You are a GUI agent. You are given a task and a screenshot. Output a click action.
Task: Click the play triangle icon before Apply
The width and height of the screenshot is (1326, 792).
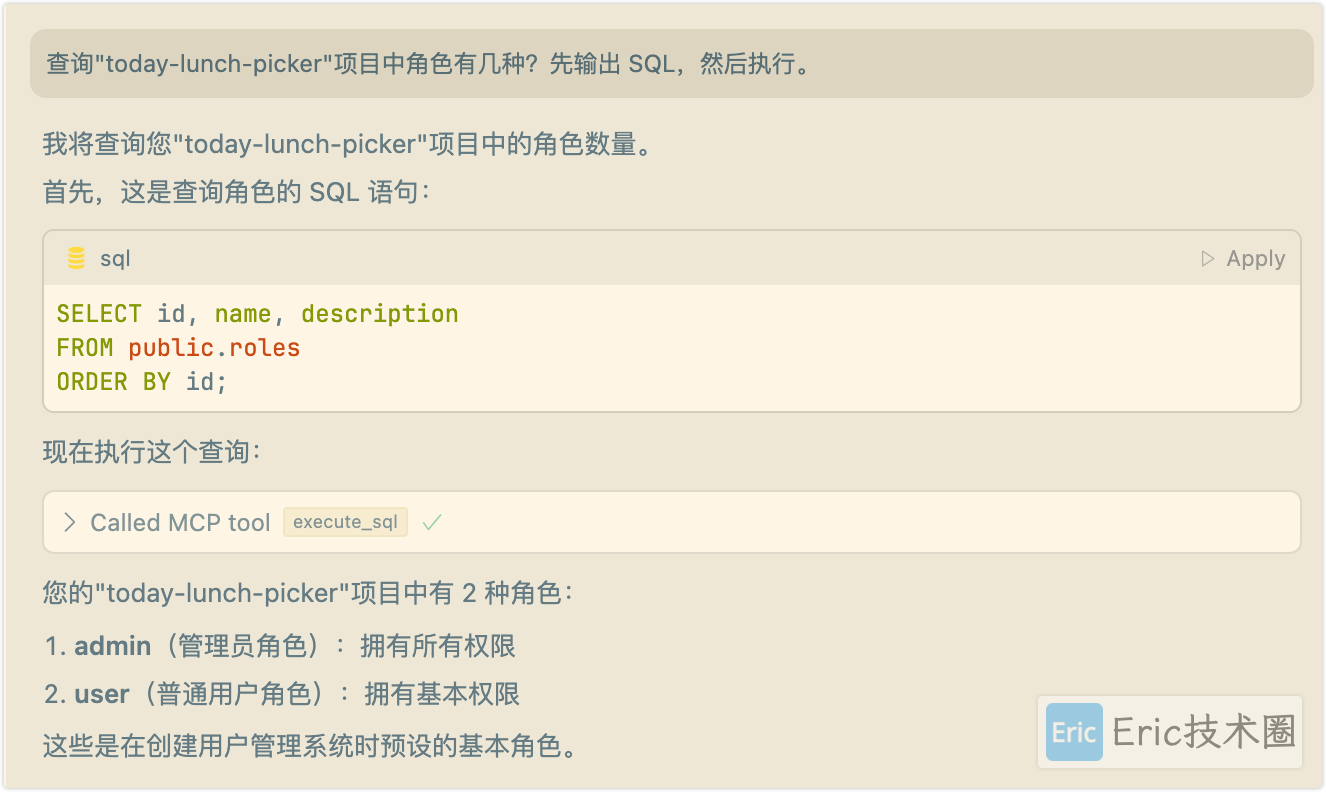1208,259
